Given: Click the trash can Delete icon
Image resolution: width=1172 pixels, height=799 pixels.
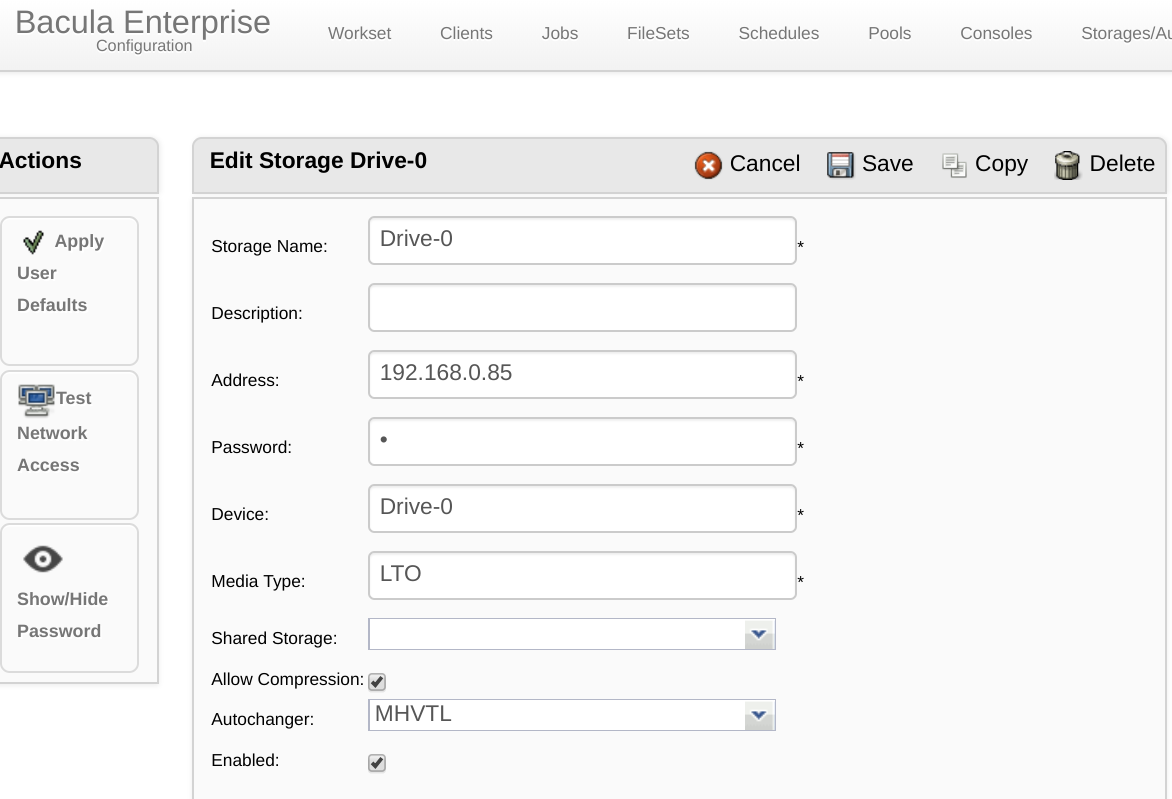Looking at the screenshot, I should coord(1067,165).
